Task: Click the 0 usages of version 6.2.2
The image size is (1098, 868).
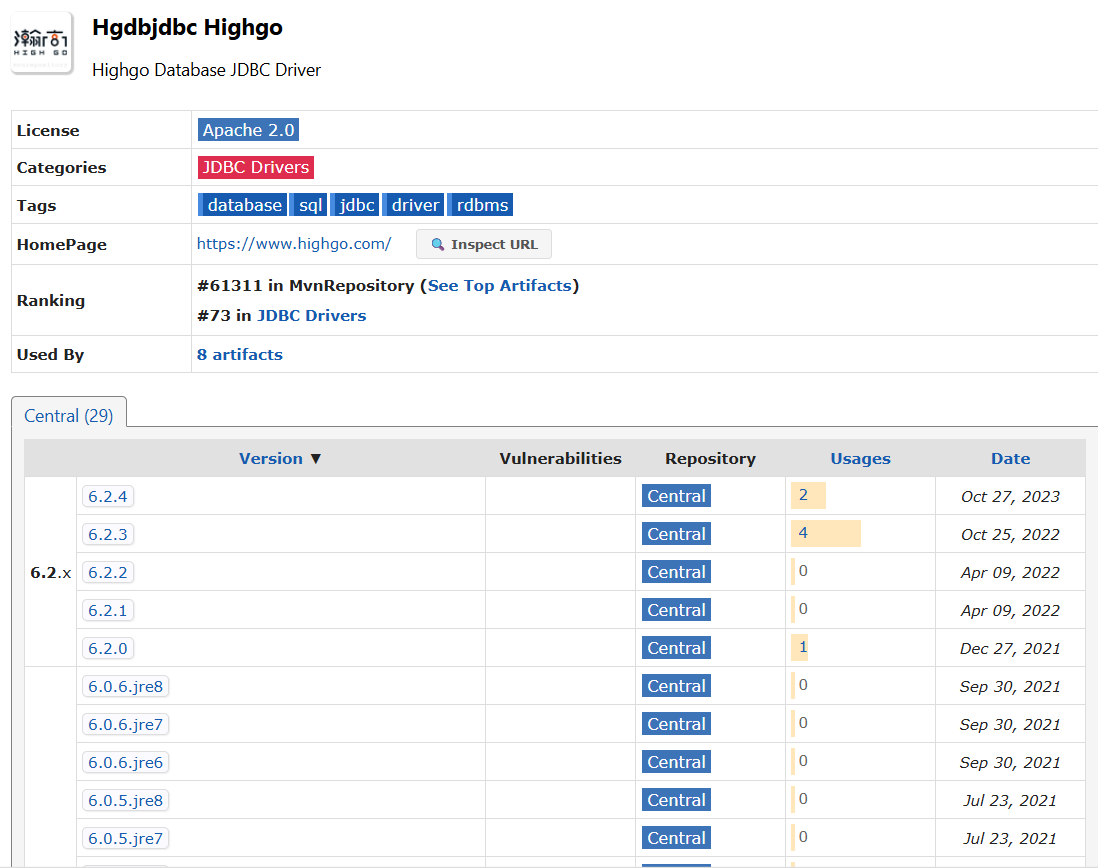Action: tap(803, 570)
